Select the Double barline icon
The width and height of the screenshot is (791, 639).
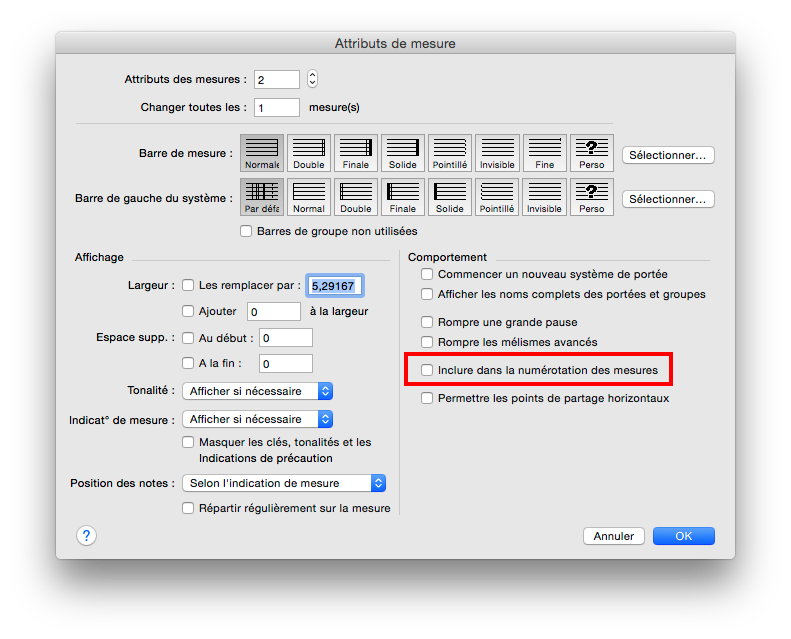point(309,153)
